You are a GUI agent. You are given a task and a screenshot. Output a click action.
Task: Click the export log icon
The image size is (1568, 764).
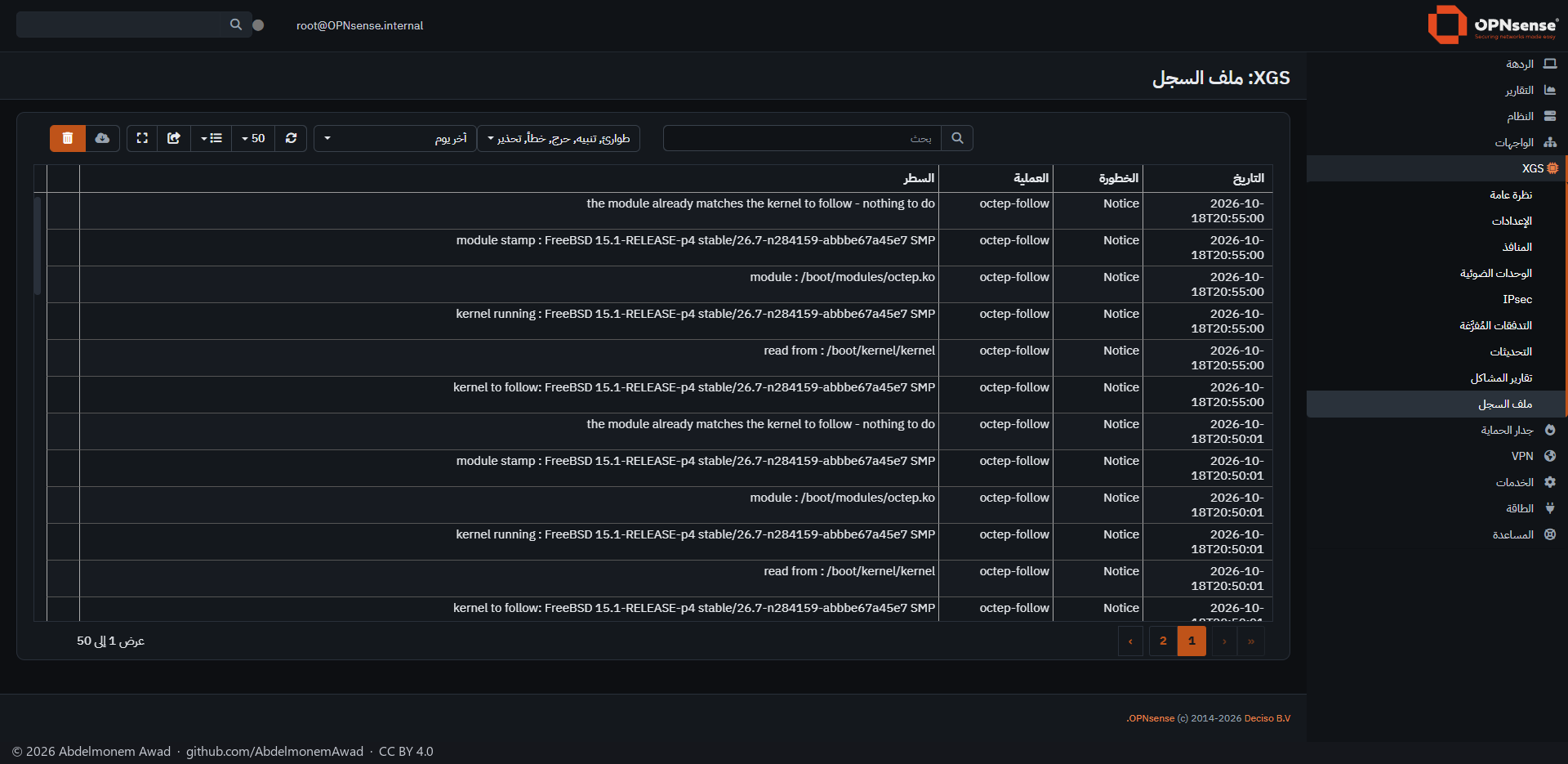coord(174,138)
